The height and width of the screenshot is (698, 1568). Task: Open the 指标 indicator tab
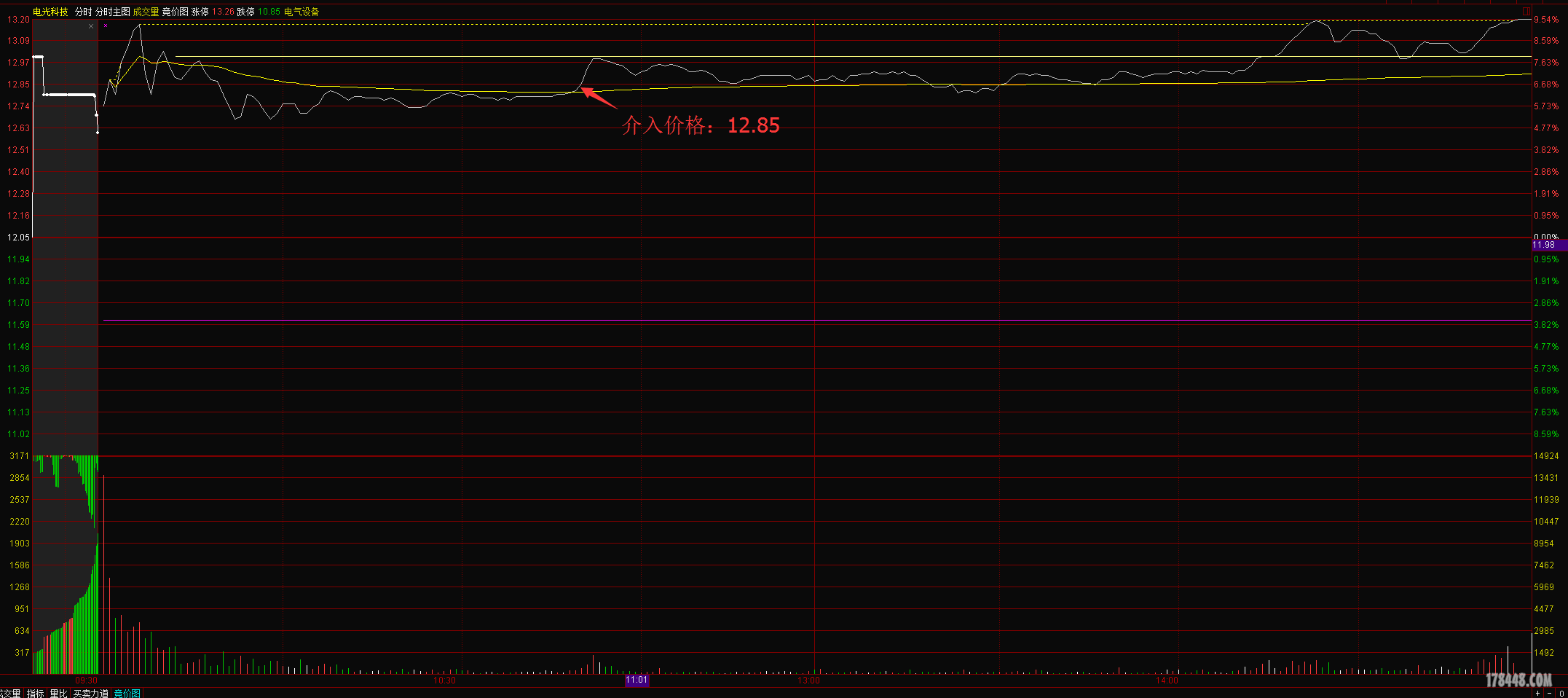tap(36, 693)
